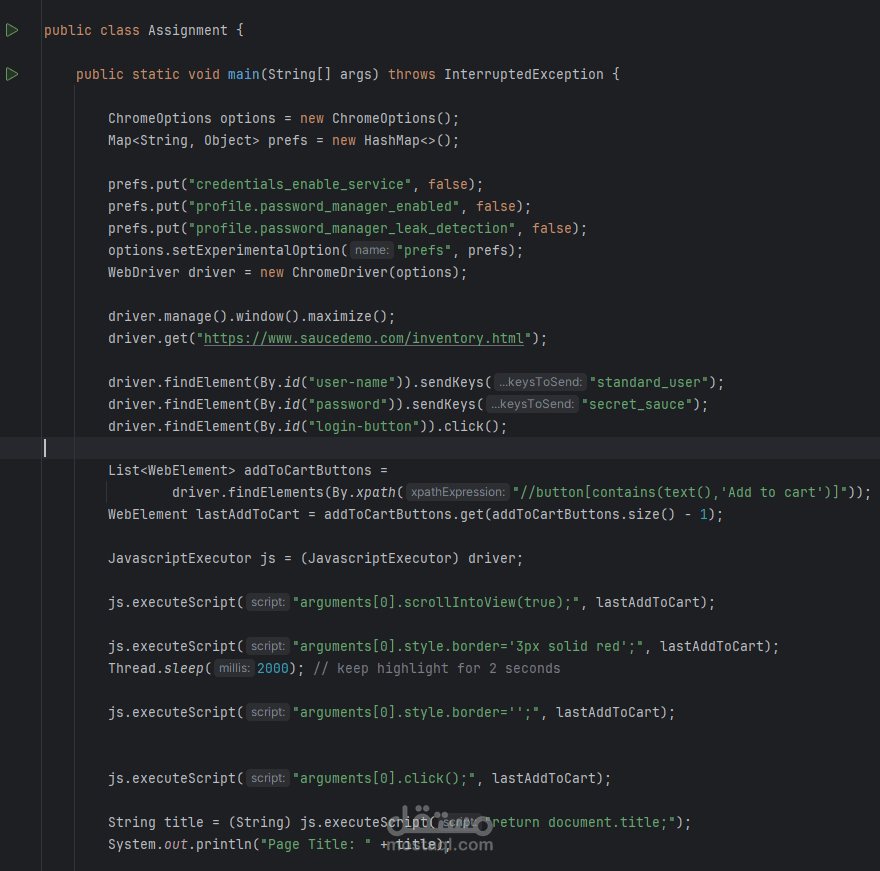Click 'addToCartButtons' variable declaration
Viewport: 880px width, 871px height.
308,470
